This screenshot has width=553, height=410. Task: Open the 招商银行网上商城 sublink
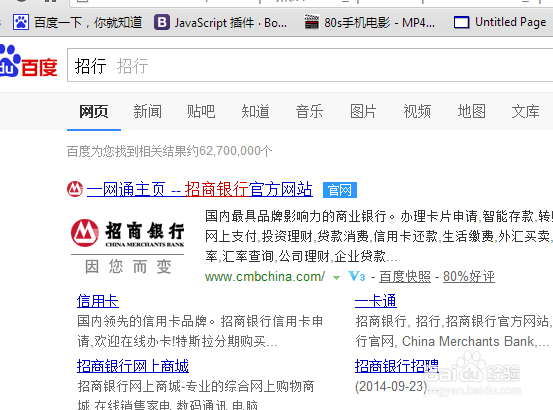133,366
